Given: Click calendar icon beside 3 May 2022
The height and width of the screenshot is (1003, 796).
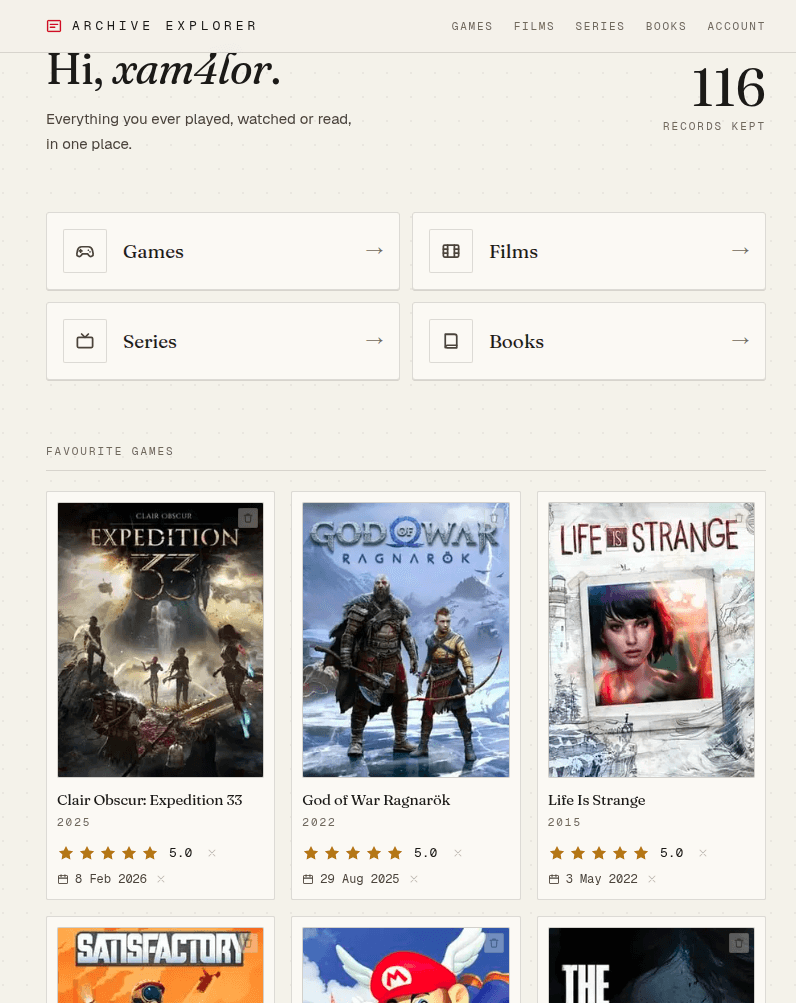Looking at the screenshot, I should coord(553,879).
